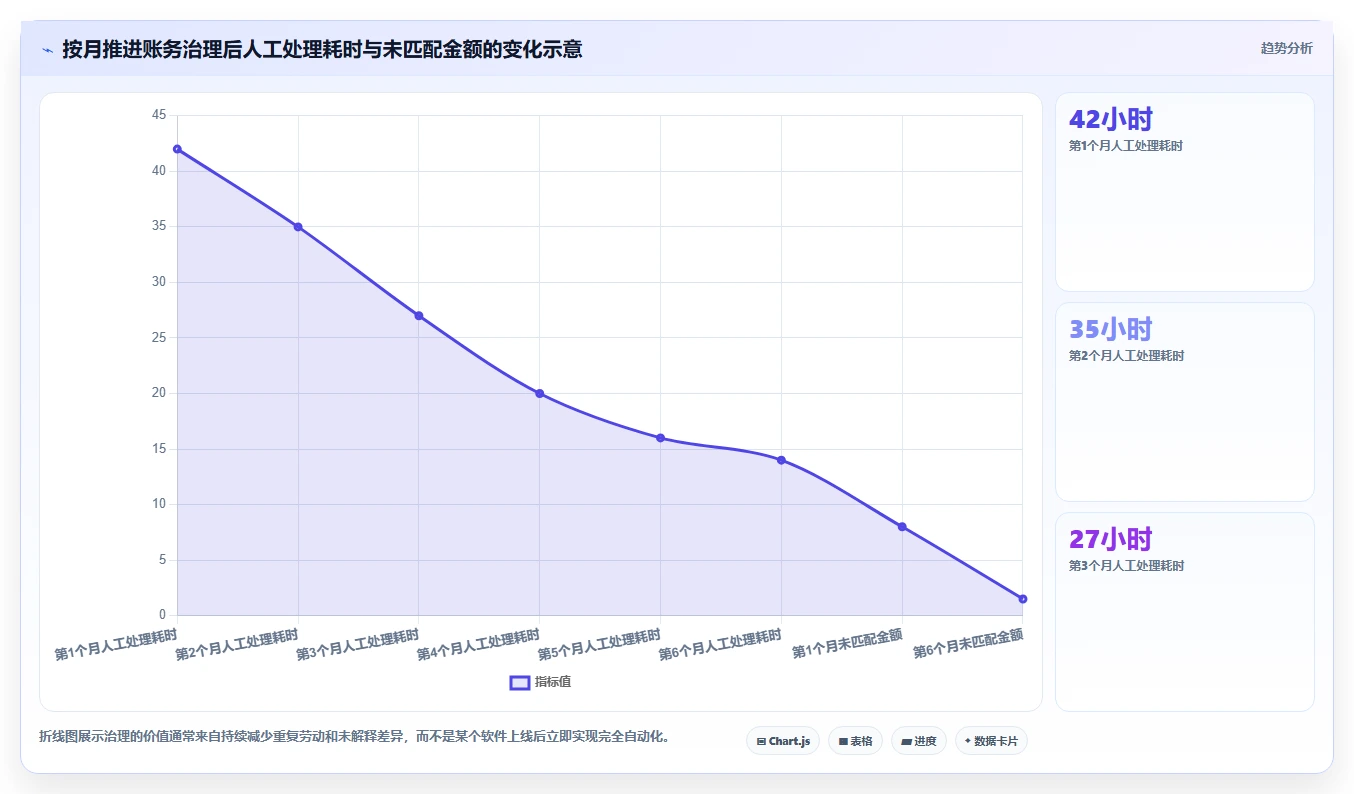Click x-axis label 第4个月人工处理耗时
Viewport: 1354px width, 794px height.
pyautogui.click(x=479, y=645)
